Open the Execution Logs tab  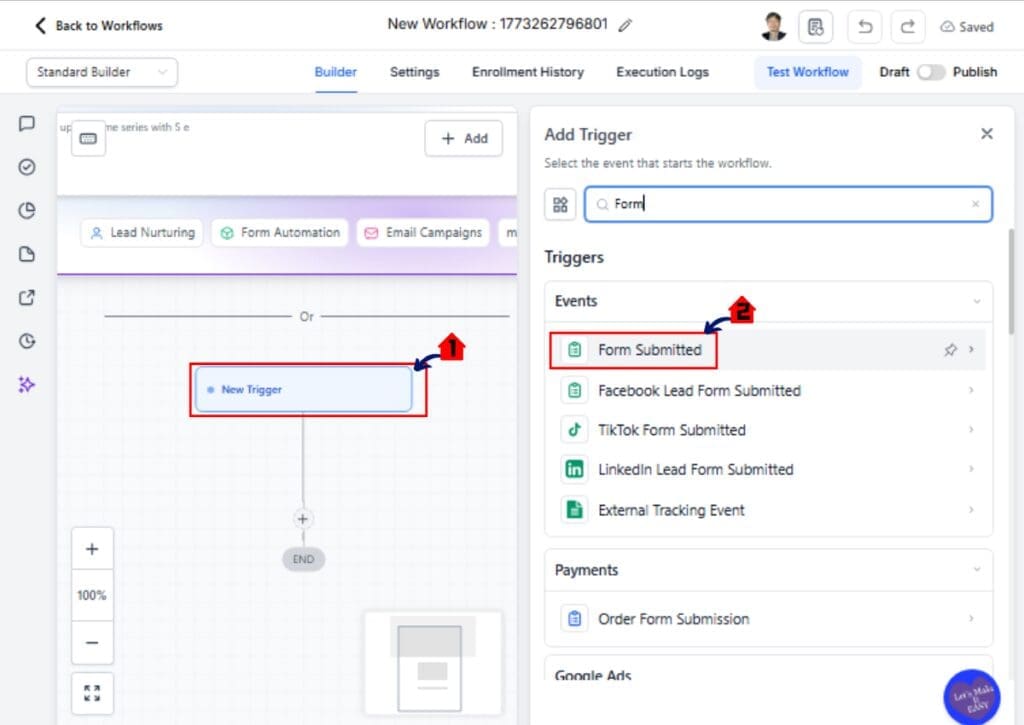point(662,72)
